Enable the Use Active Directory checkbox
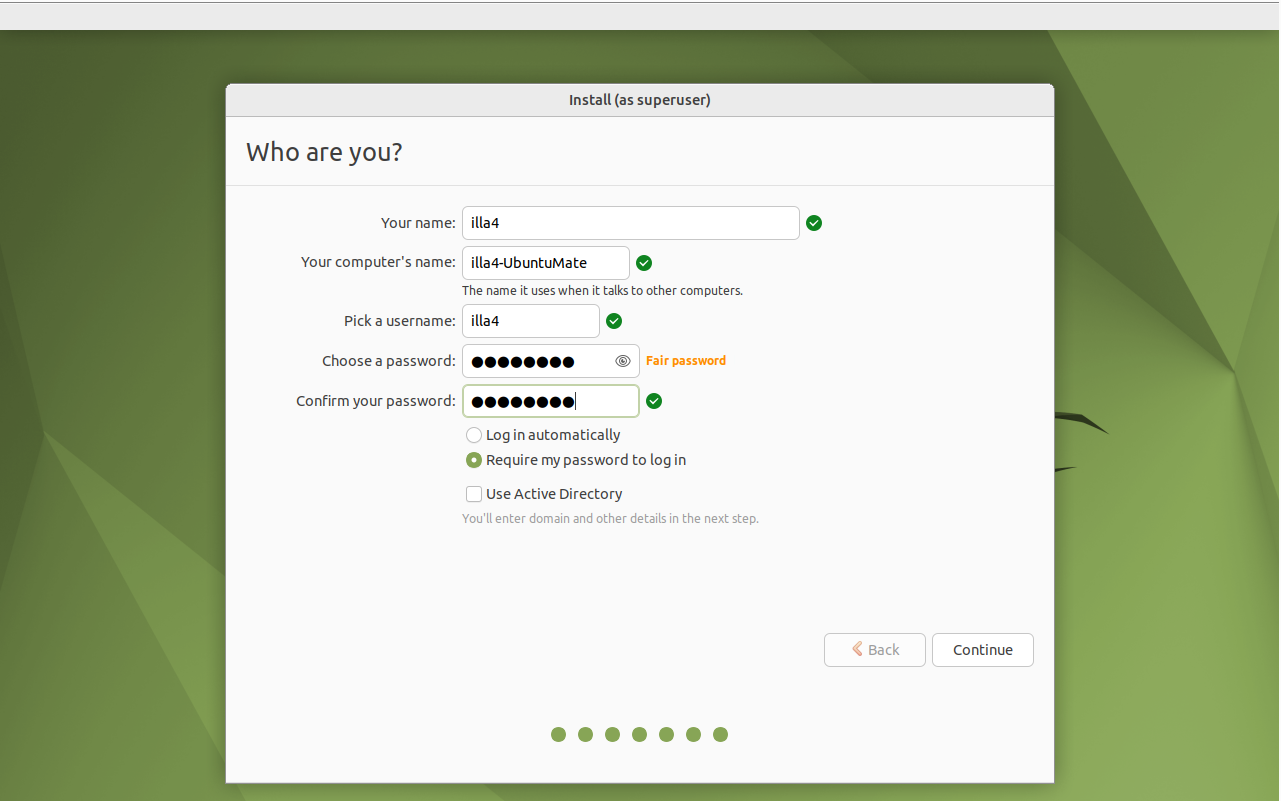1281x801 pixels. (474, 494)
